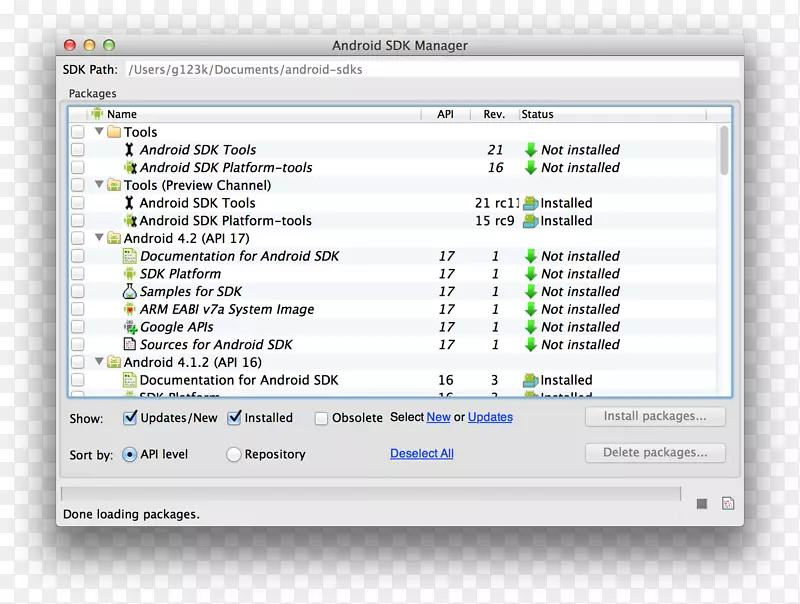
Task: Click the Android icon next to SDK Platform for API 17
Action: click(x=129, y=274)
